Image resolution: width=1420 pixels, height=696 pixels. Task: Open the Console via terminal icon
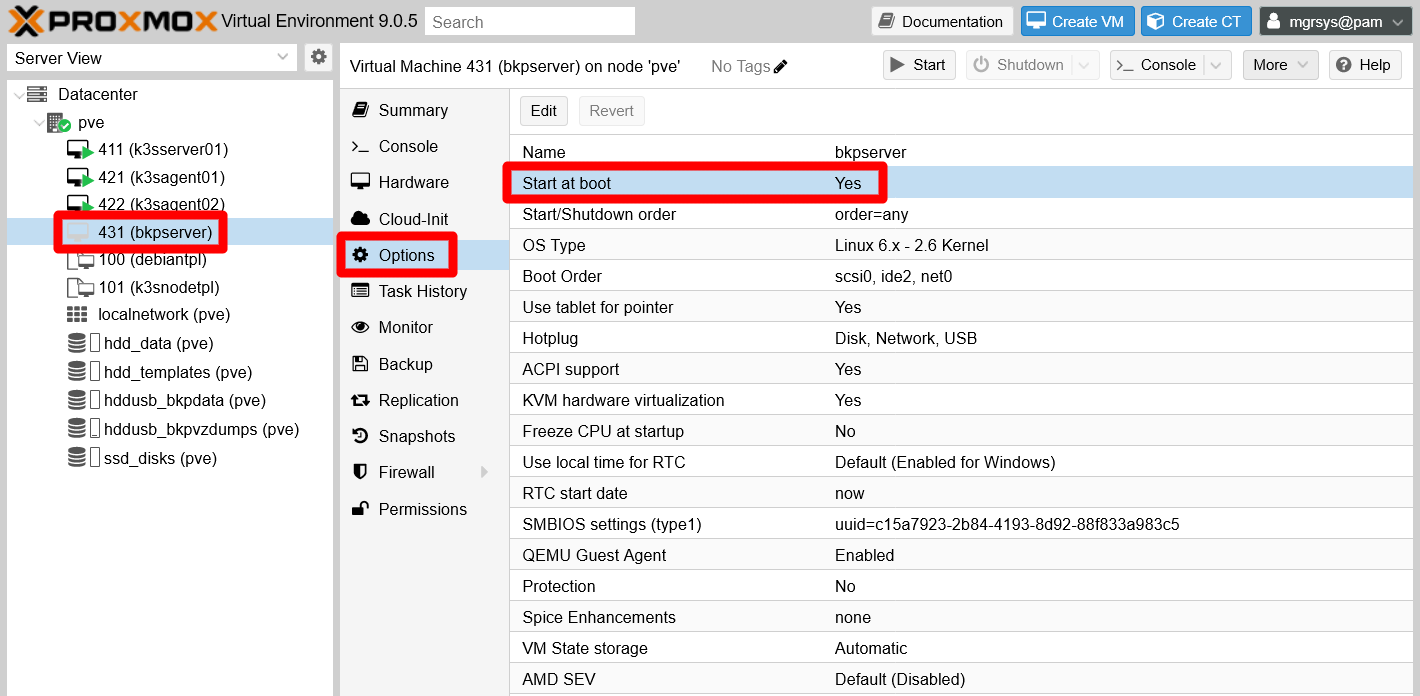click(x=361, y=146)
